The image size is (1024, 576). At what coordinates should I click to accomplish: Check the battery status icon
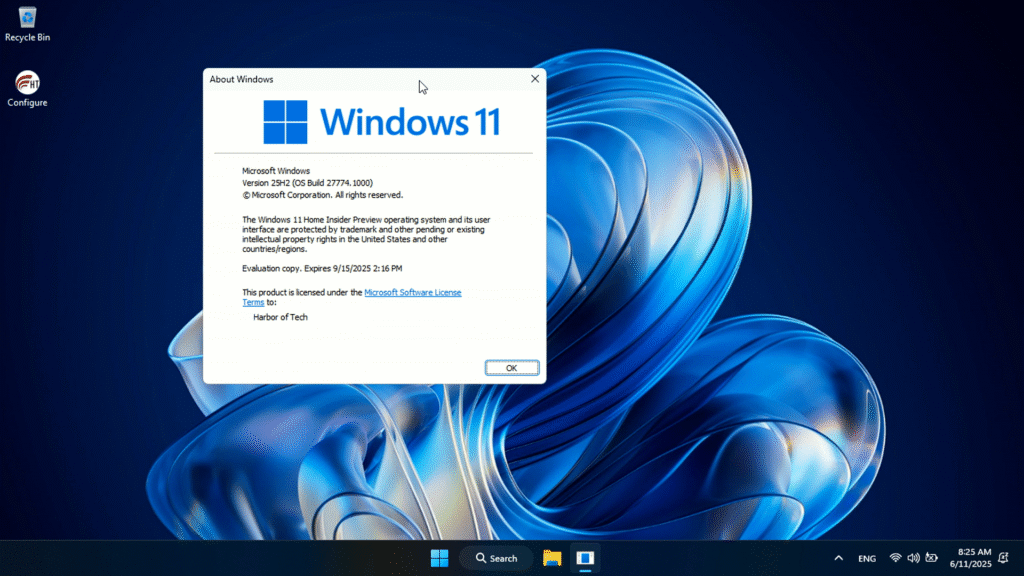(x=931, y=558)
